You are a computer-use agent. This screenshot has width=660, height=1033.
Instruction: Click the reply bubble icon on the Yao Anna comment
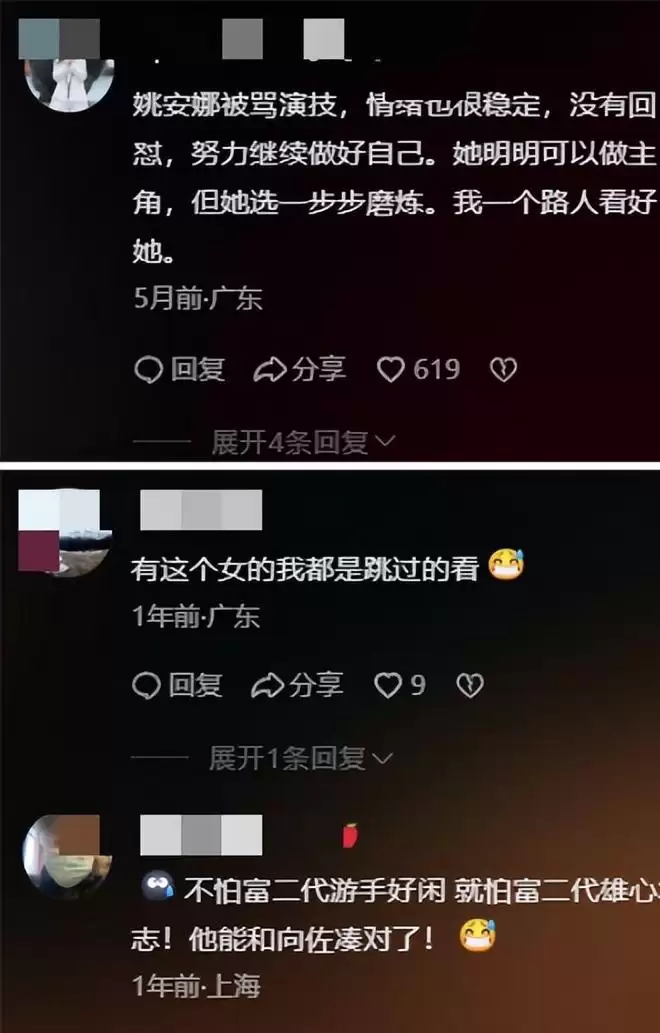pyautogui.click(x=148, y=370)
